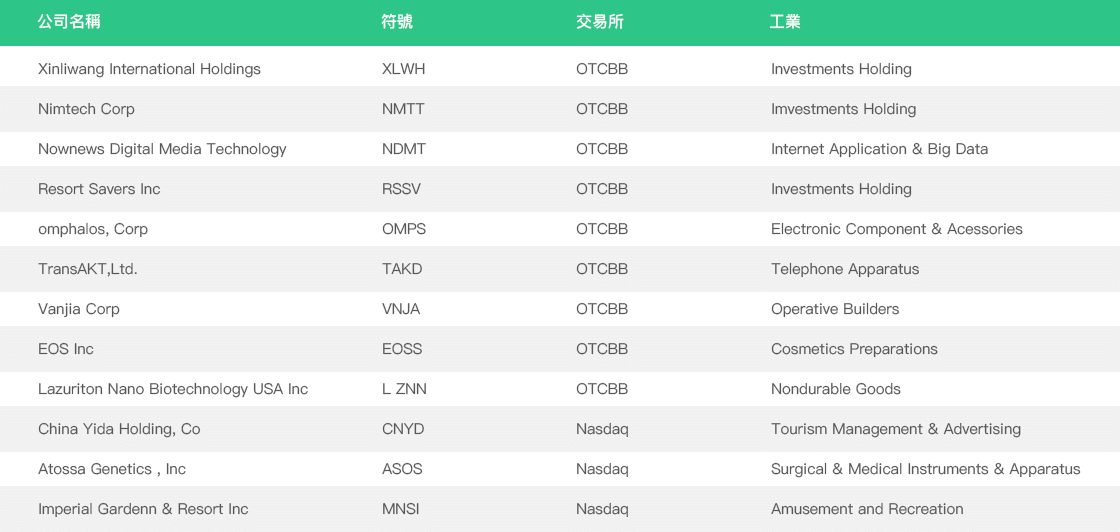Viewport: 1120px width, 532px height.
Task: Select Xinliwang International Holdings company name
Action: coord(149,69)
